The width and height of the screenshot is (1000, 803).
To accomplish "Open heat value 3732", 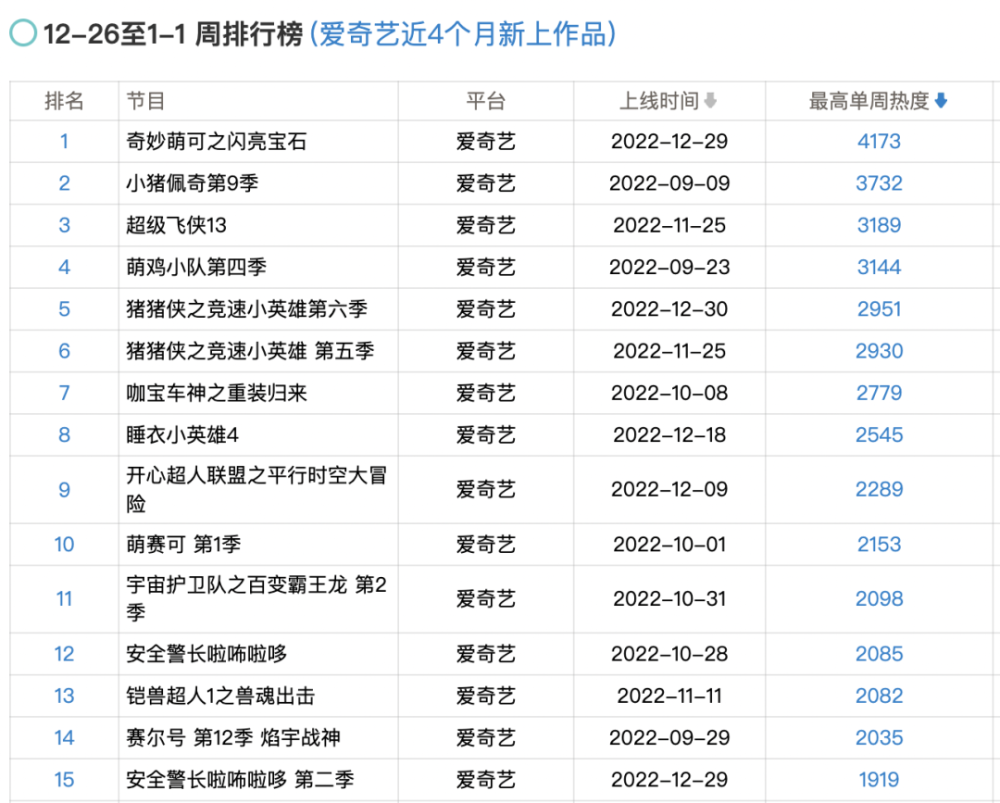I will (879, 183).
